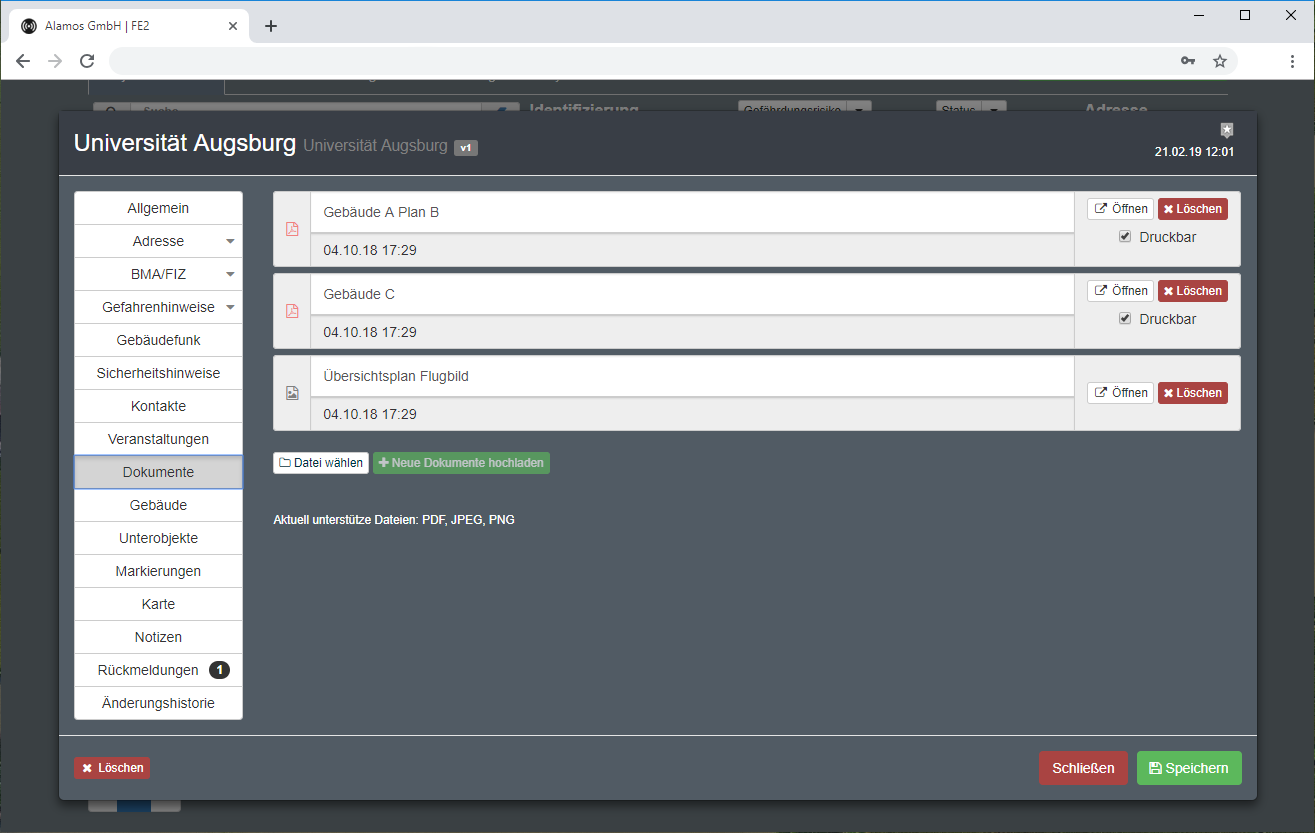Image resolution: width=1315 pixels, height=833 pixels.
Task: Open the Übersichtsplan Flugbild document
Action: [x=1120, y=393]
